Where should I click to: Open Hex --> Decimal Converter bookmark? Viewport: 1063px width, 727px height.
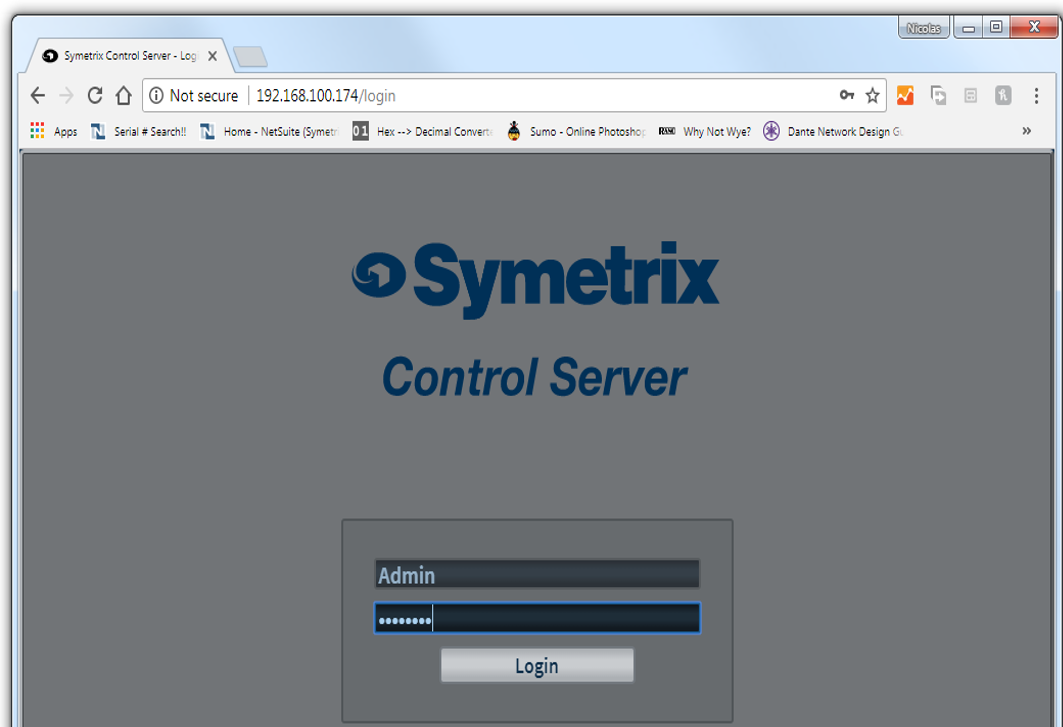422,132
